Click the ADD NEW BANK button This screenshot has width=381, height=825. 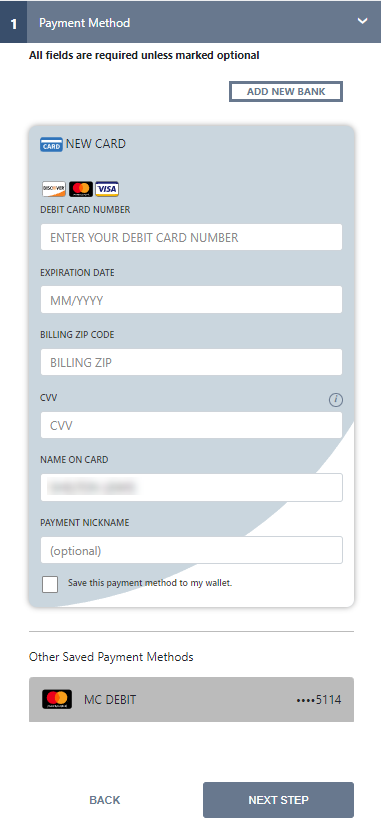pyautogui.click(x=286, y=92)
